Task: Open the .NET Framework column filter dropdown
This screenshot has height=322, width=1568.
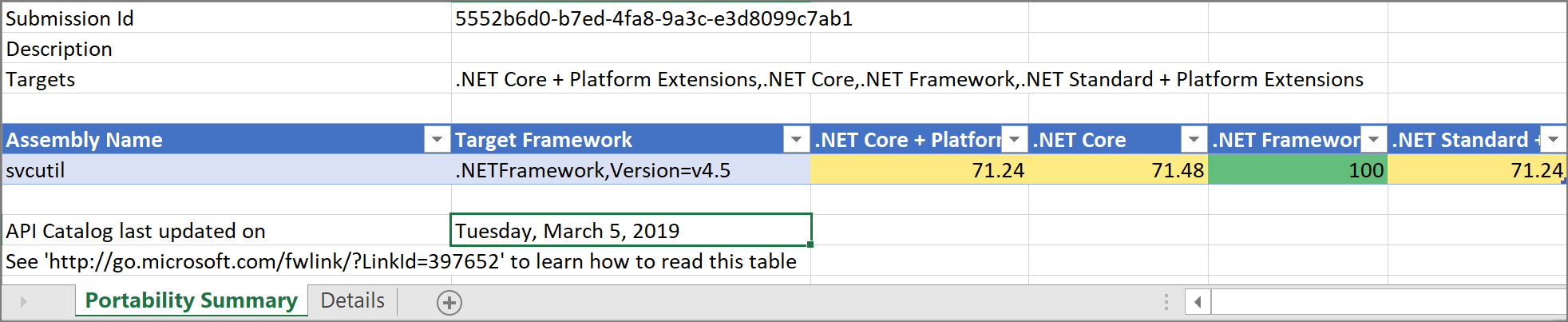Action: [x=1373, y=140]
